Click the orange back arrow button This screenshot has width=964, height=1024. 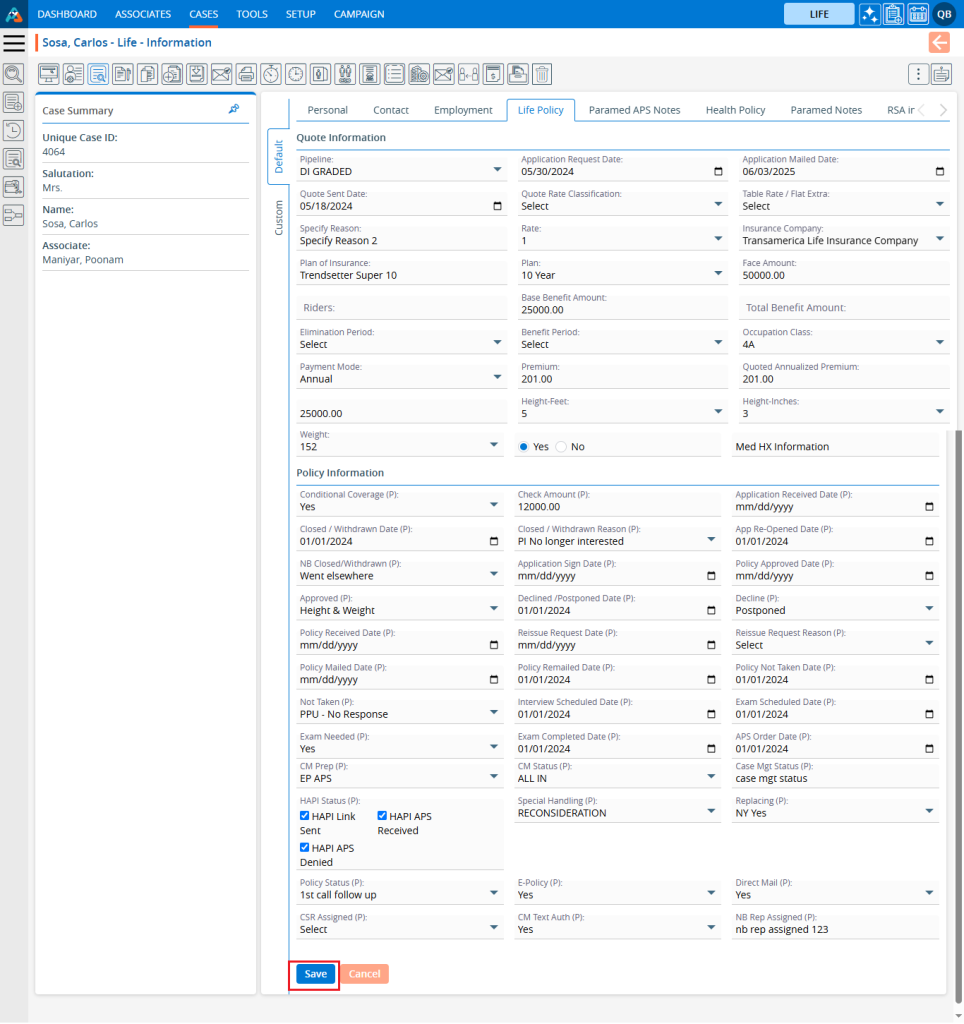939,42
